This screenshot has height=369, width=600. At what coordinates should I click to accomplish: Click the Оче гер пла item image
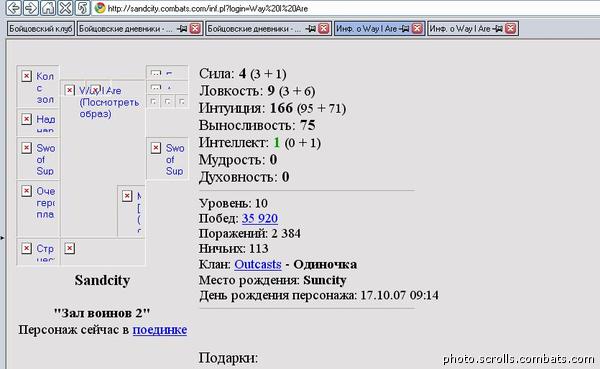pos(38,209)
